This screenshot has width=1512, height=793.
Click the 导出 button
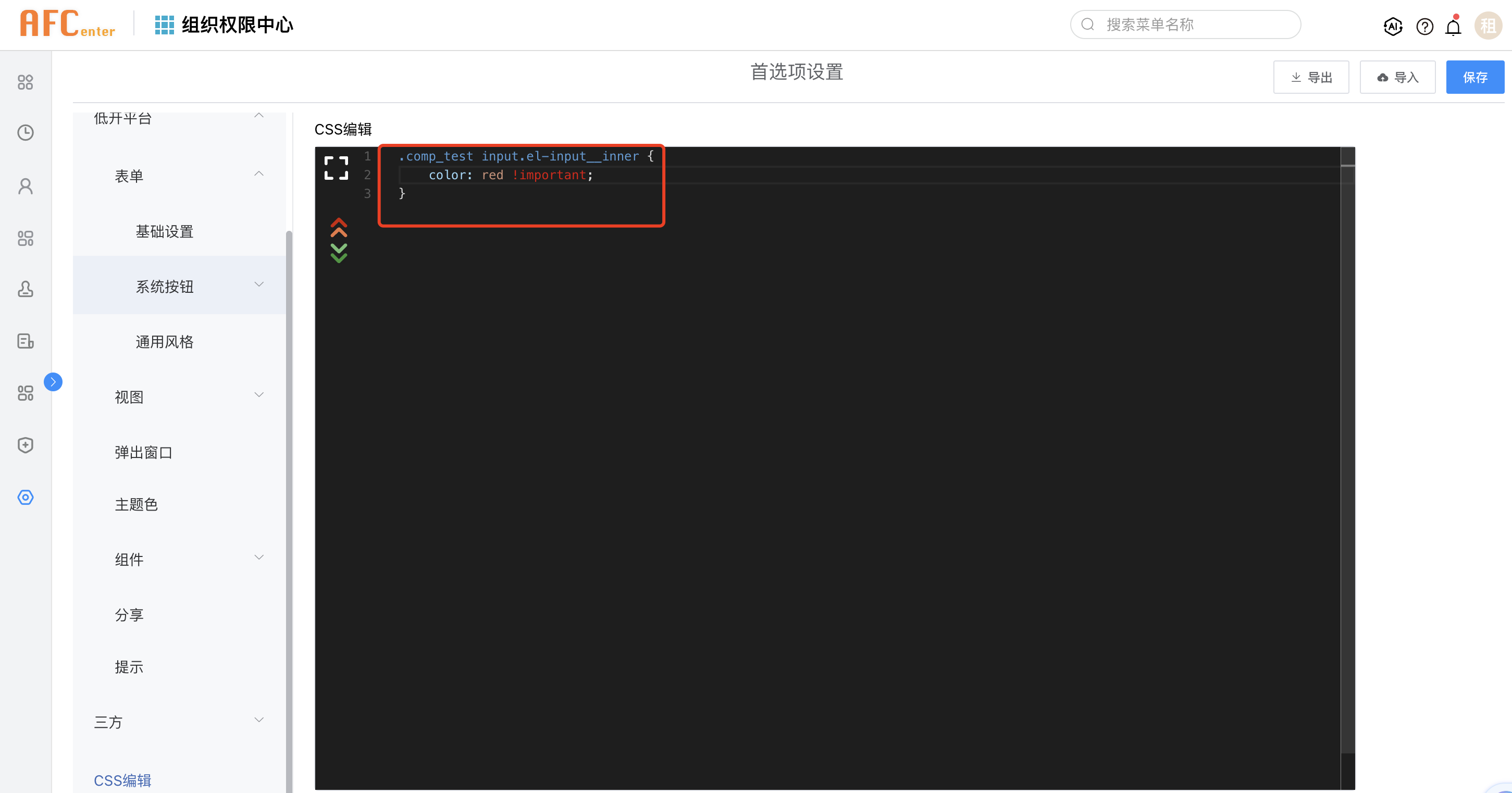[x=1311, y=77]
